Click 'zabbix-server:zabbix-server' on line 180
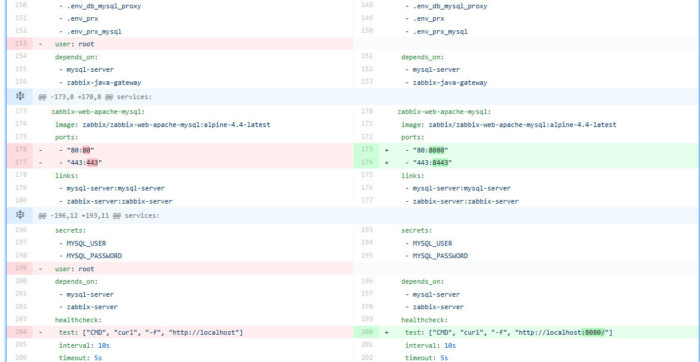700x362 pixels. [119, 201]
